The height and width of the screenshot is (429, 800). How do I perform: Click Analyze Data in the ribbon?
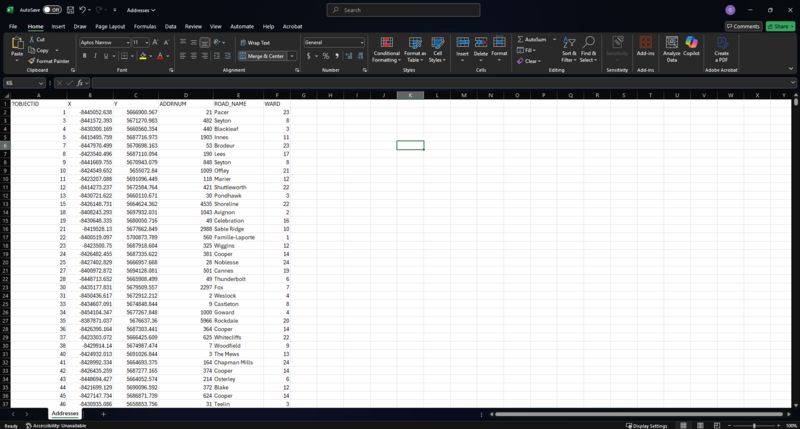click(671, 49)
